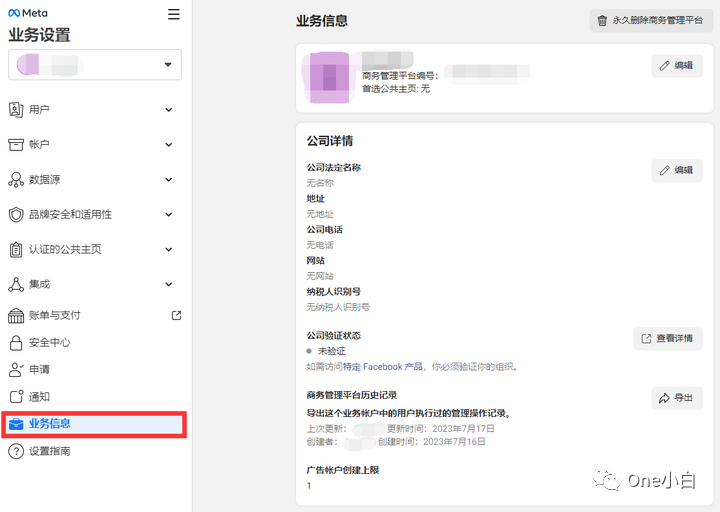Click the trash can icon in delete button

pyautogui.click(x=602, y=21)
